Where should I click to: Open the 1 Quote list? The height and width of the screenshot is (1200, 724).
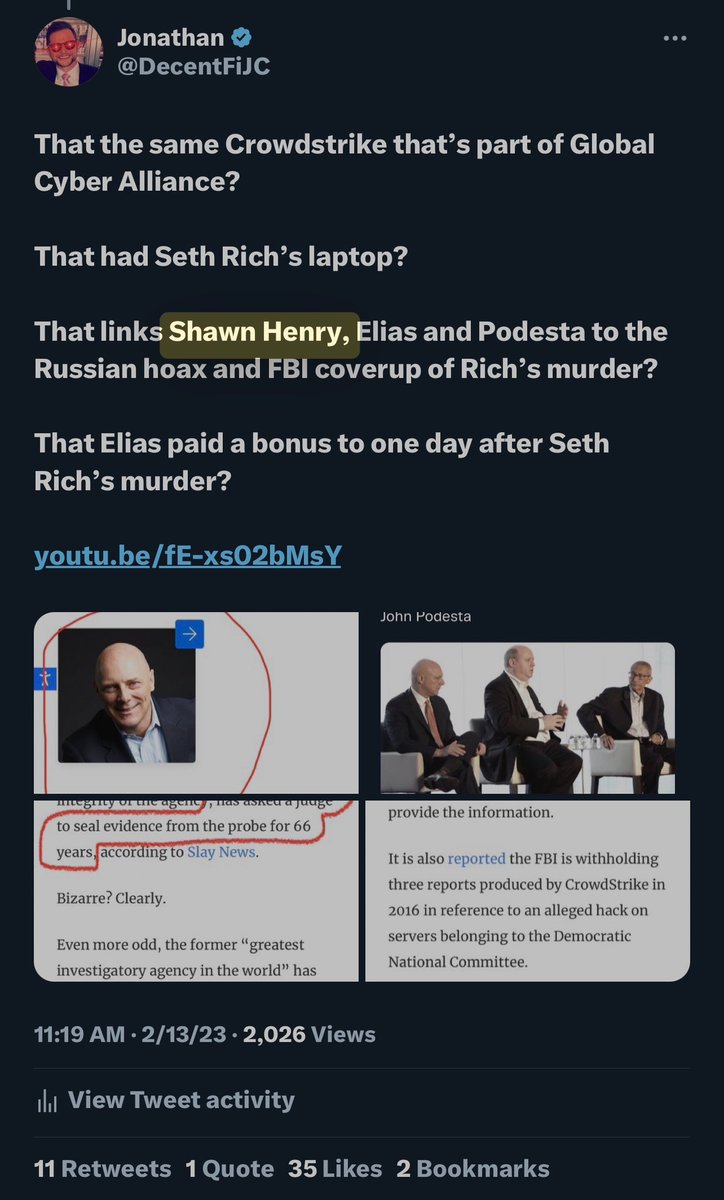229,1168
